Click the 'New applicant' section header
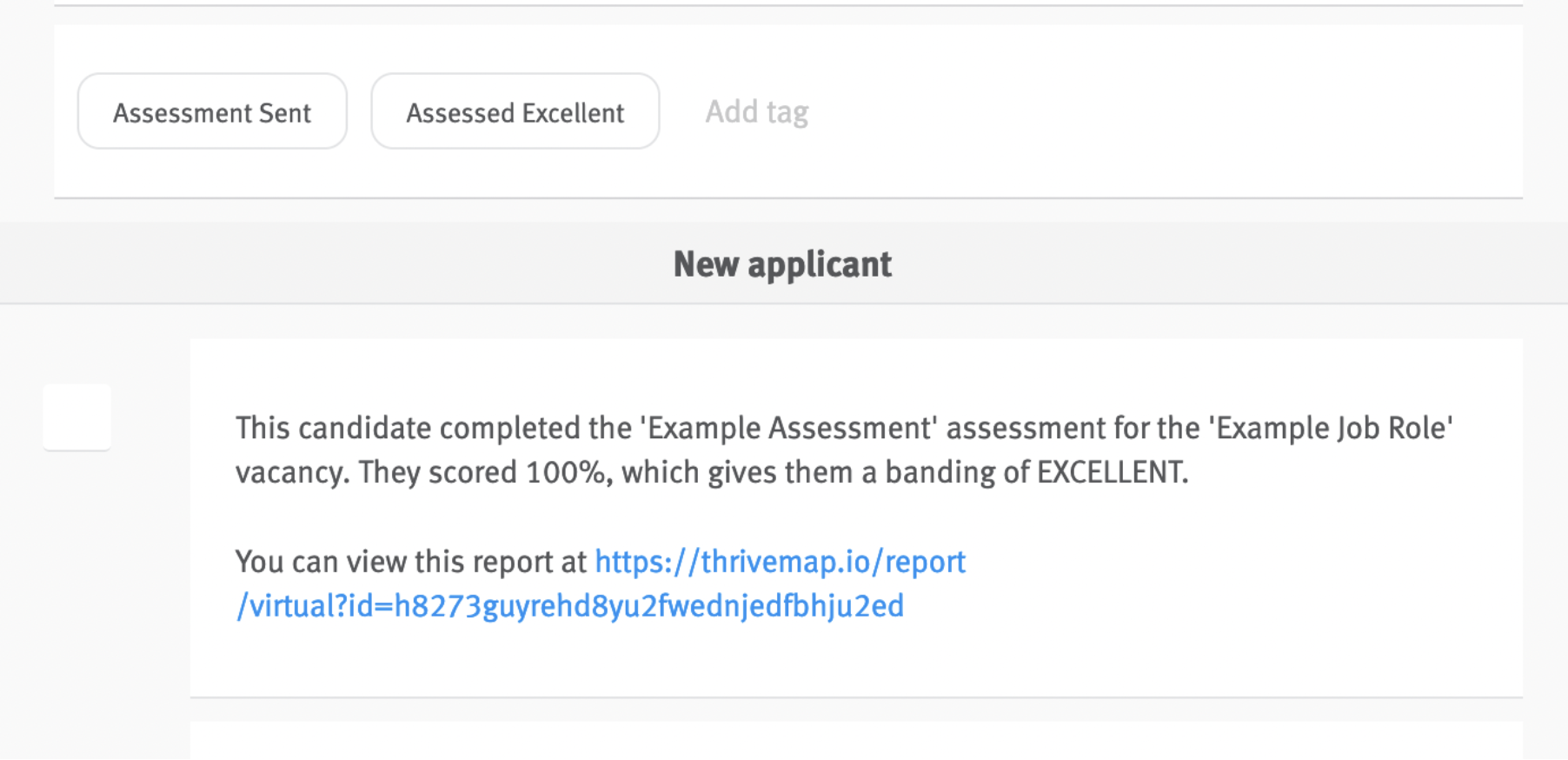Viewport: 1568px width, 760px height. point(781,263)
